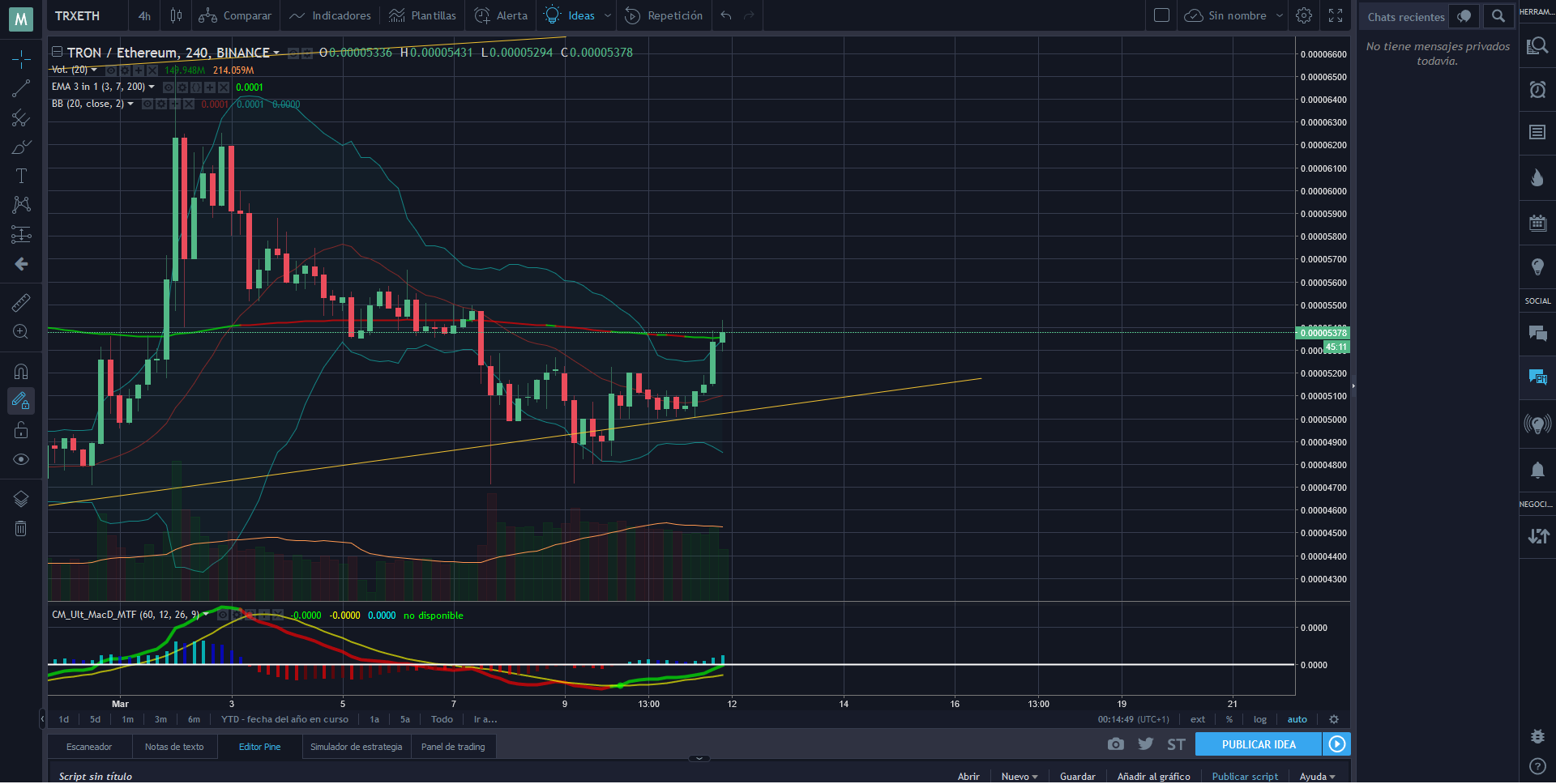
Task: Select the 1d date range
Action: [64, 719]
